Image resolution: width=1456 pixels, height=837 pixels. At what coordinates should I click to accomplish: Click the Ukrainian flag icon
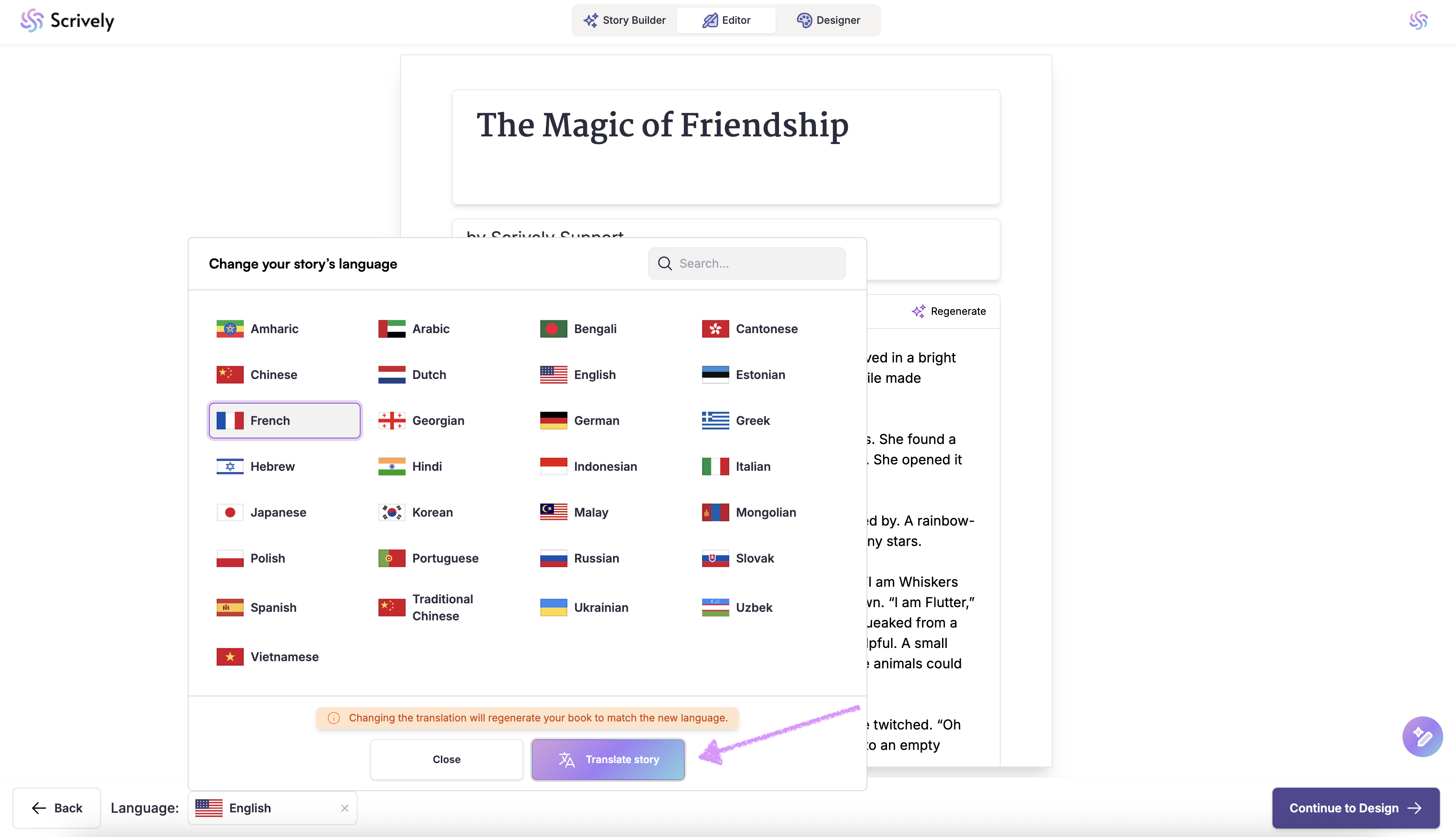553,608
